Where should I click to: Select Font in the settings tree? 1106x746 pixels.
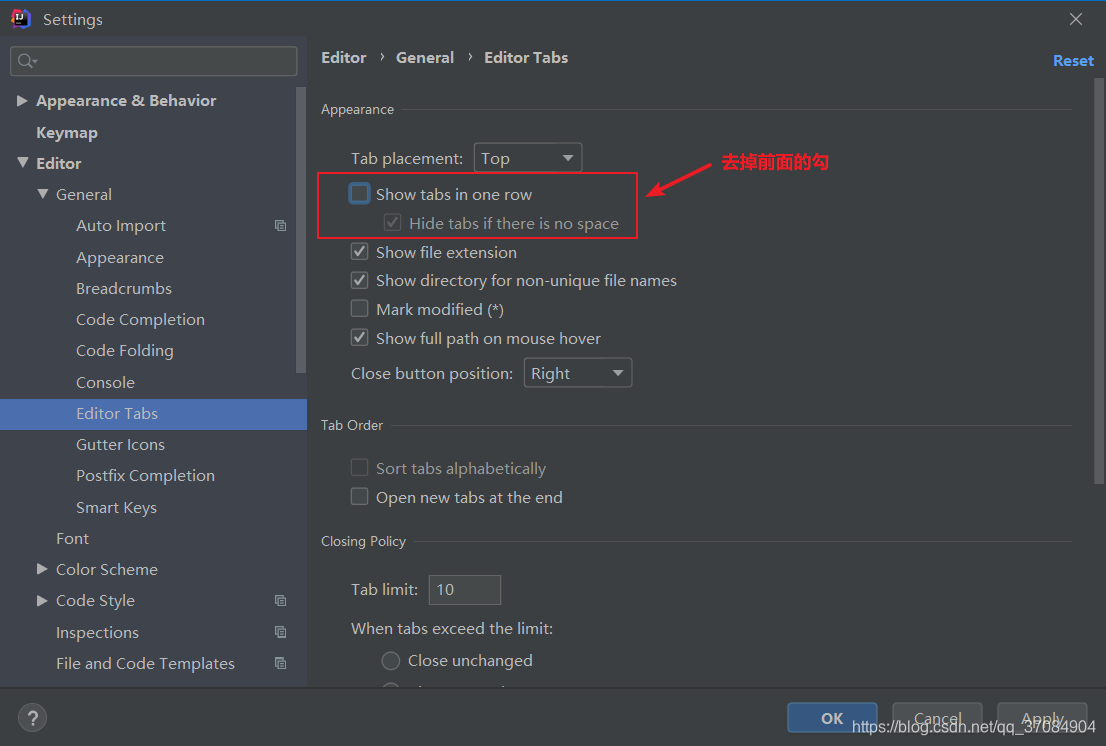click(x=73, y=539)
